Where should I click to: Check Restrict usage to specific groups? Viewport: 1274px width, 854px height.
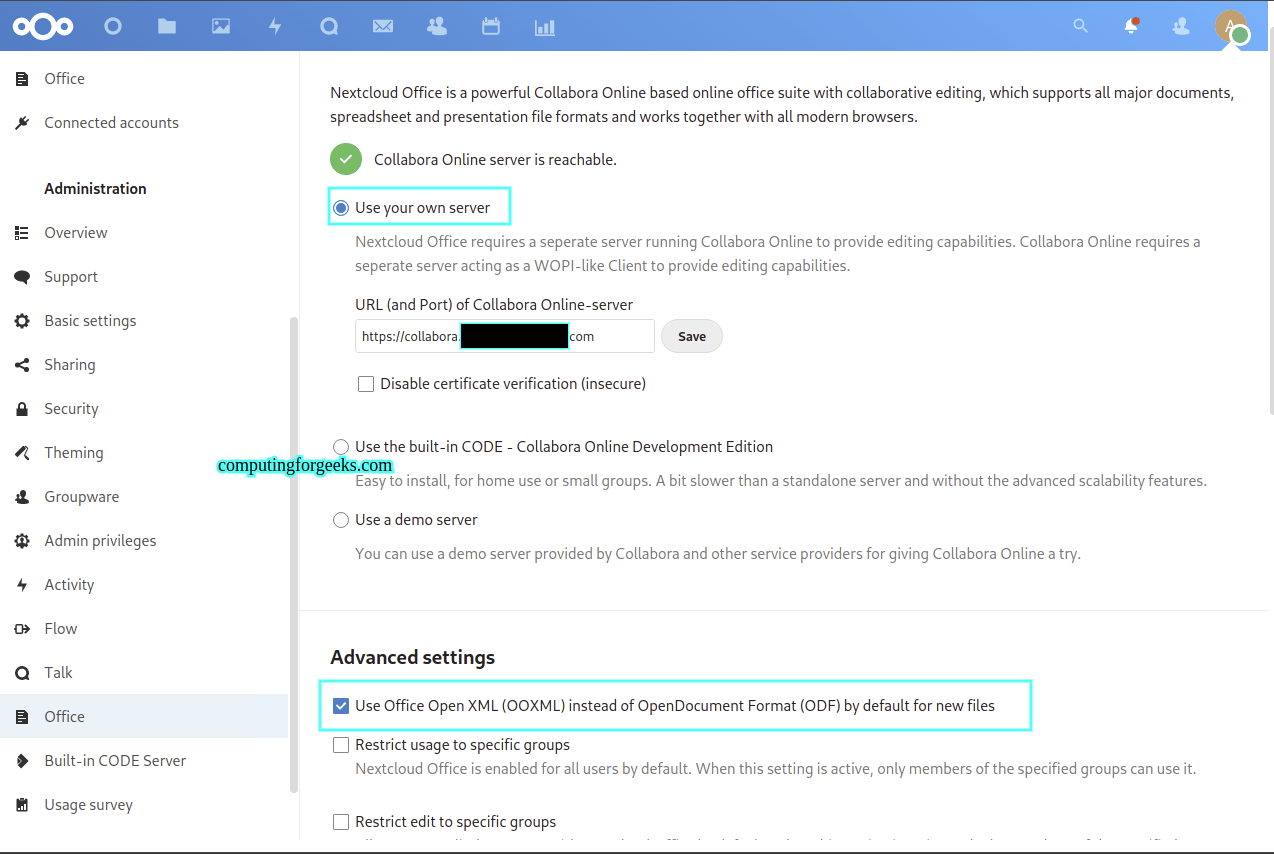(341, 744)
